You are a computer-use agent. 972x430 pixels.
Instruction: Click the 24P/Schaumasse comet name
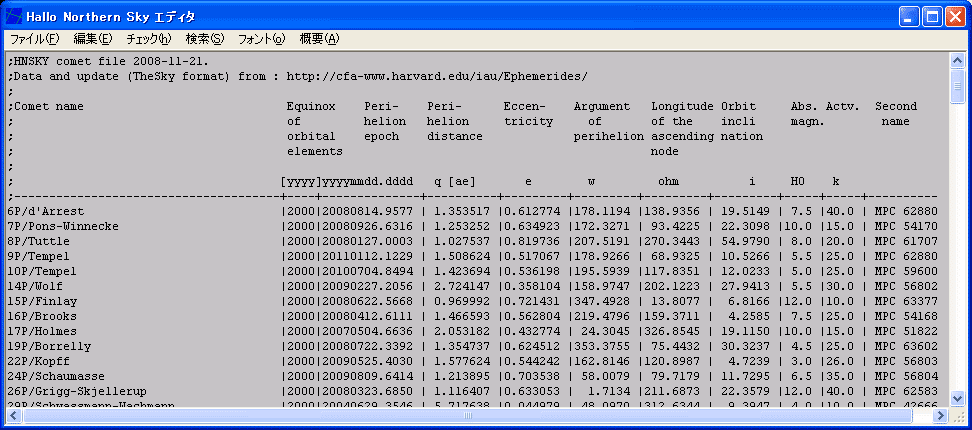click(56, 376)
